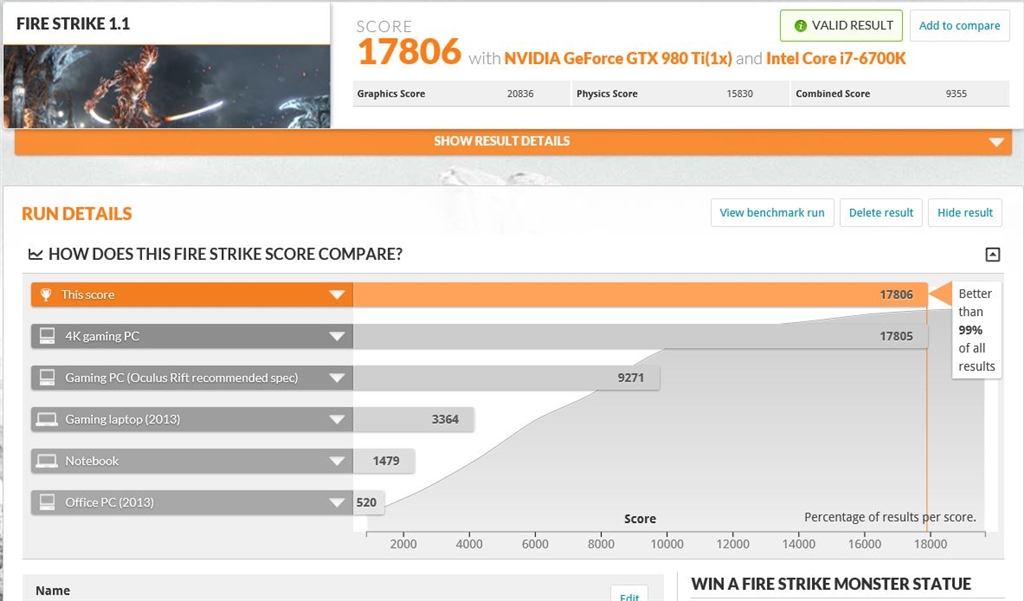Expand the Notebook dropdown arrow
This screenshot has width=1024, height=601.
[337, 461]
